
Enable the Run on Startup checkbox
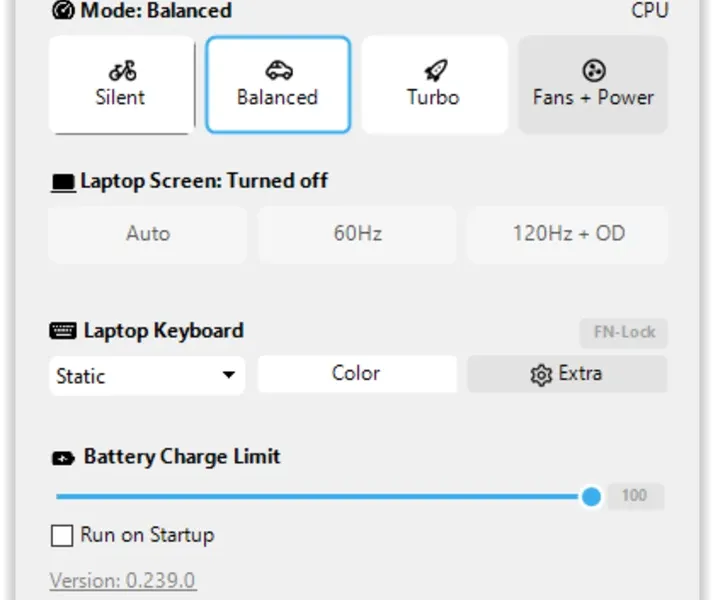point(62,535)
